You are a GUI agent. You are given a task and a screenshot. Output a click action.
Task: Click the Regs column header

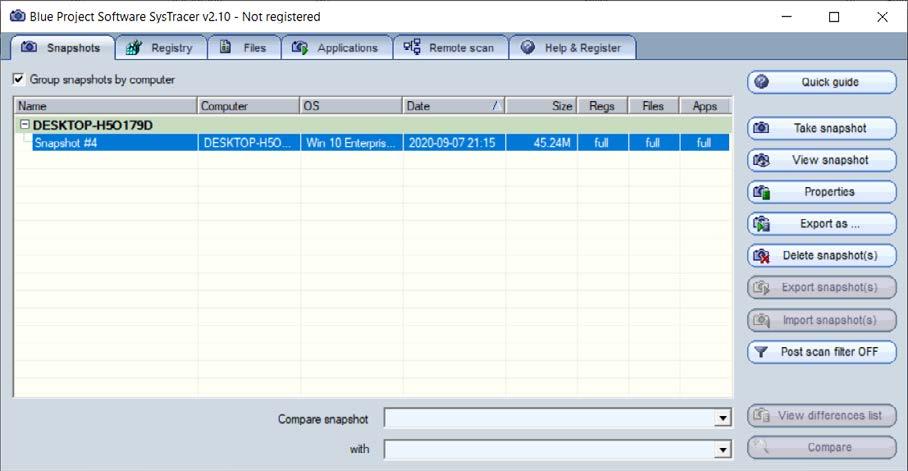(x=603, y=106)
